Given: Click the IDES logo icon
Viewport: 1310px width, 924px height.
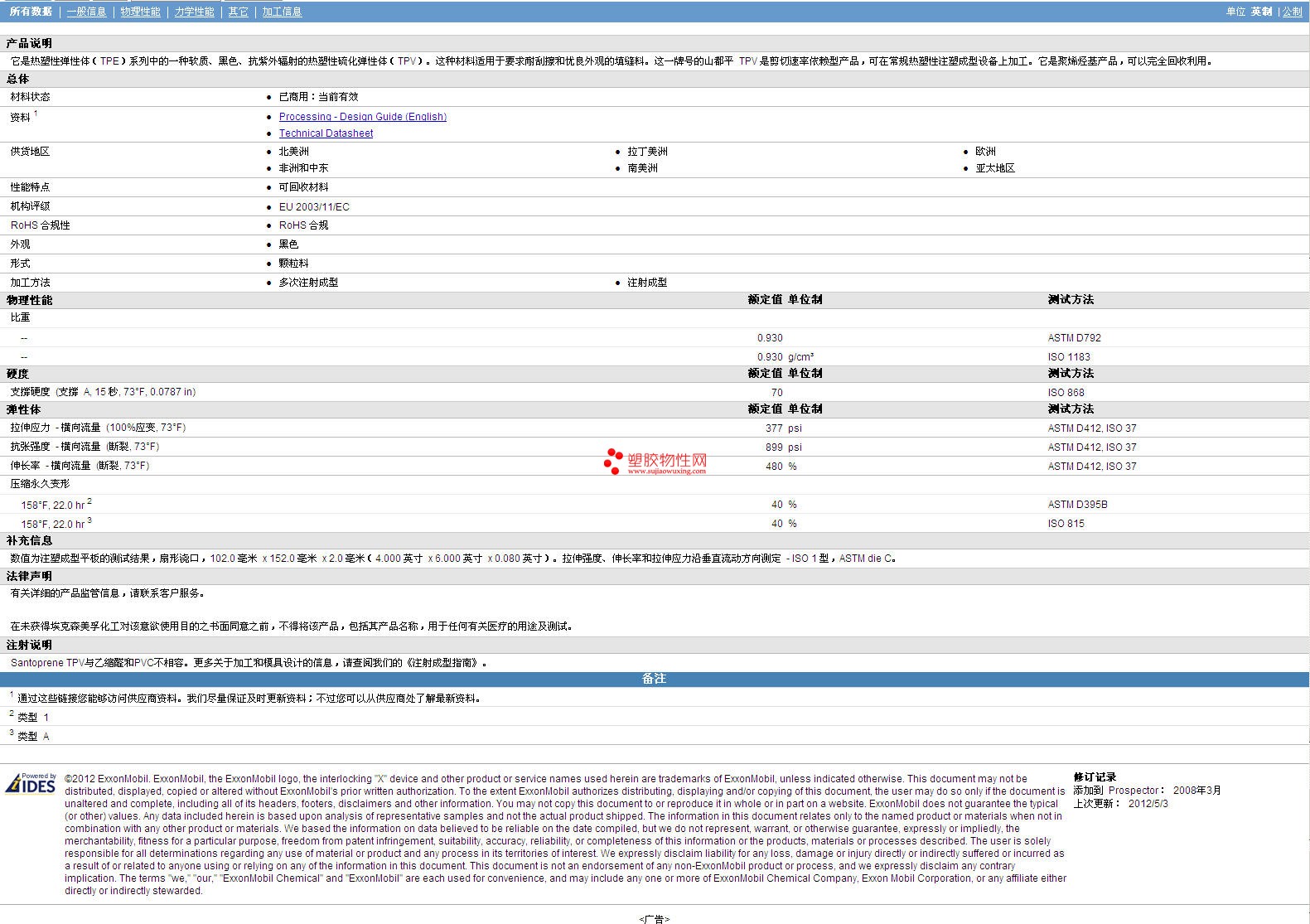Looking at the screenshot, I should pyautogui.click(x=31, y=783).
